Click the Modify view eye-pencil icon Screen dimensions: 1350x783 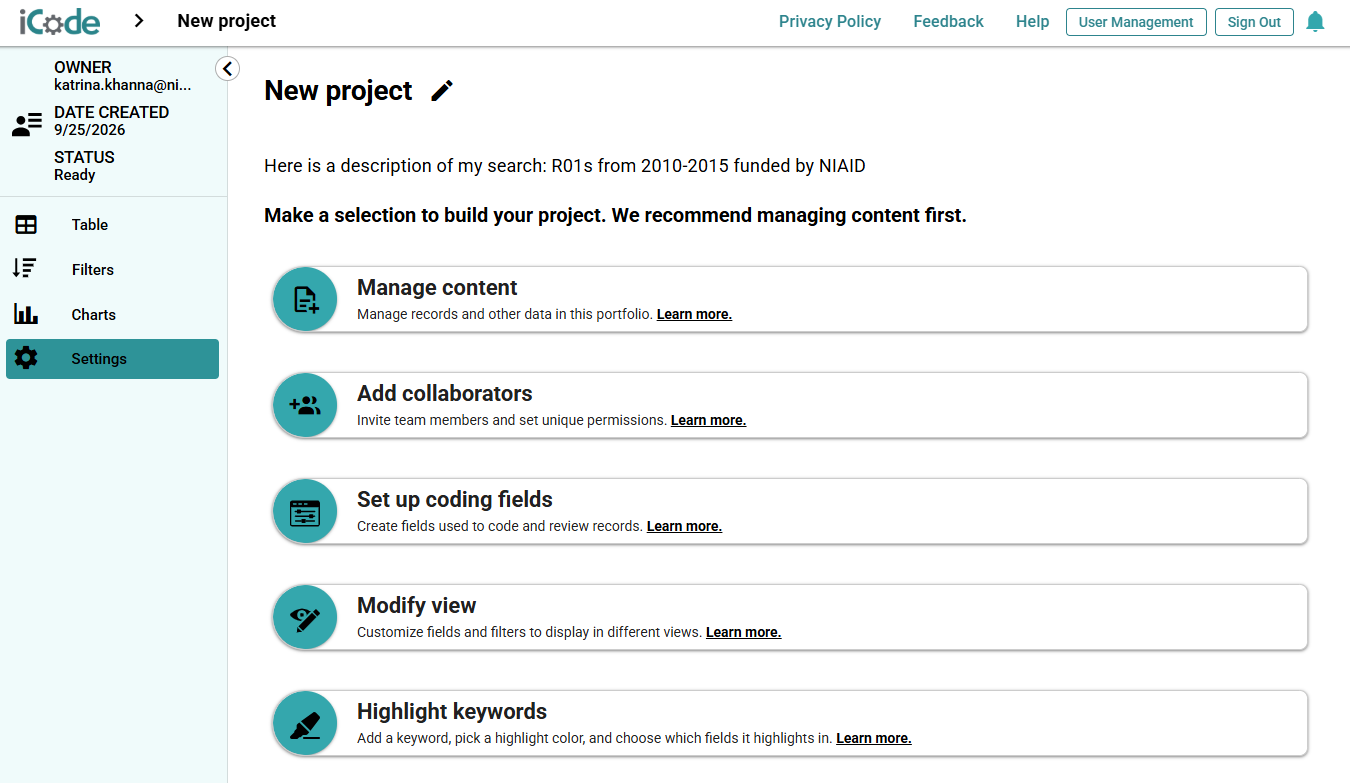[x=305, y=617]
